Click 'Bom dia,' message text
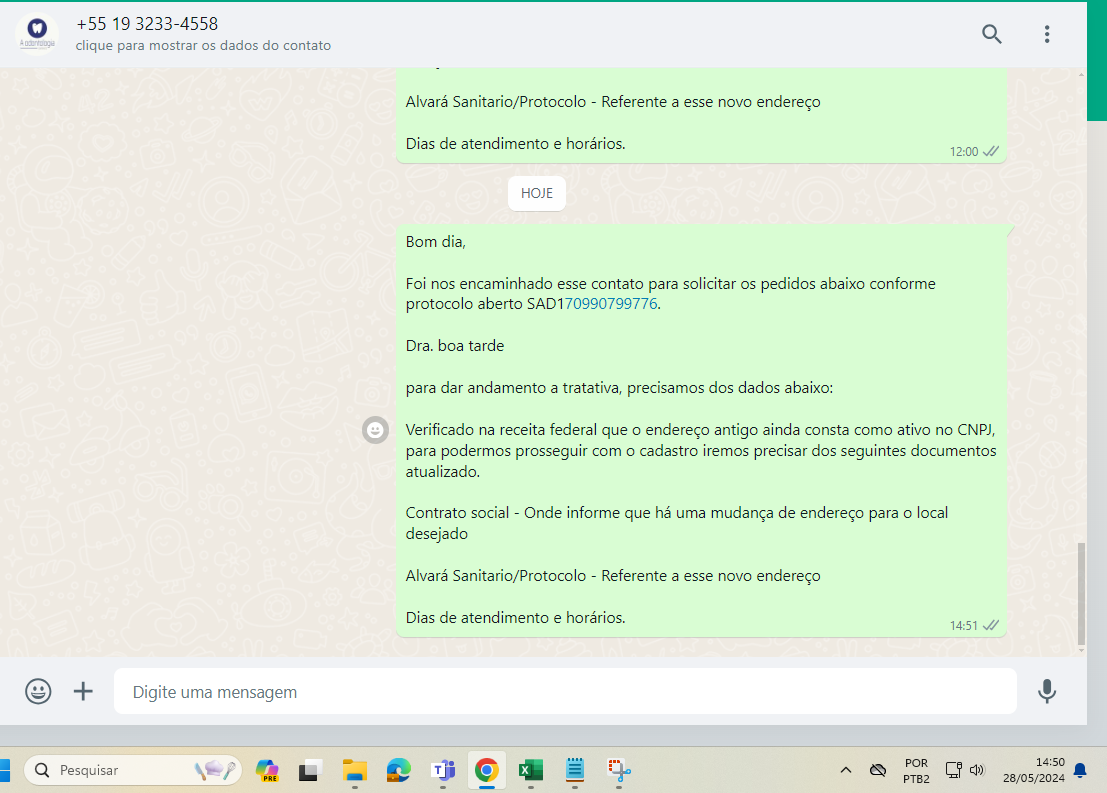Viewport: 1107px width, 793px height. [x=436, y=242]
